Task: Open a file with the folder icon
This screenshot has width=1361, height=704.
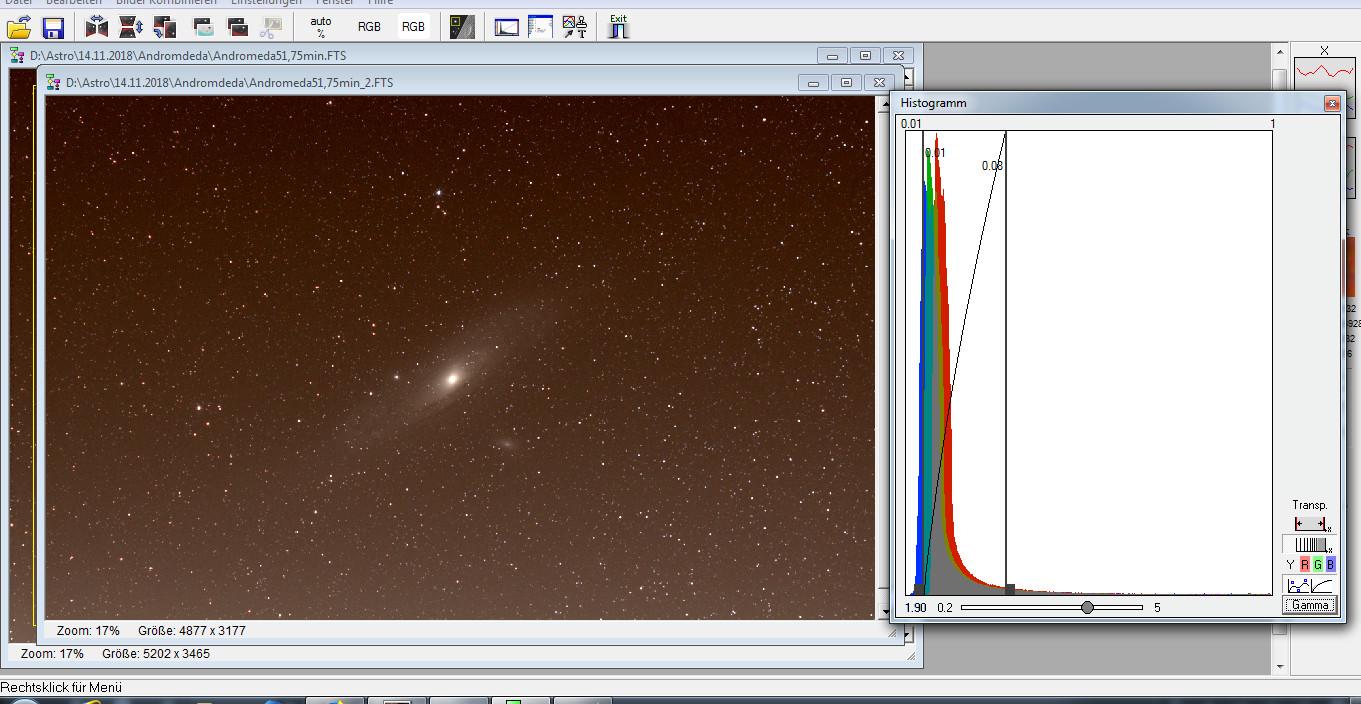Action: (x=19, y=27)
